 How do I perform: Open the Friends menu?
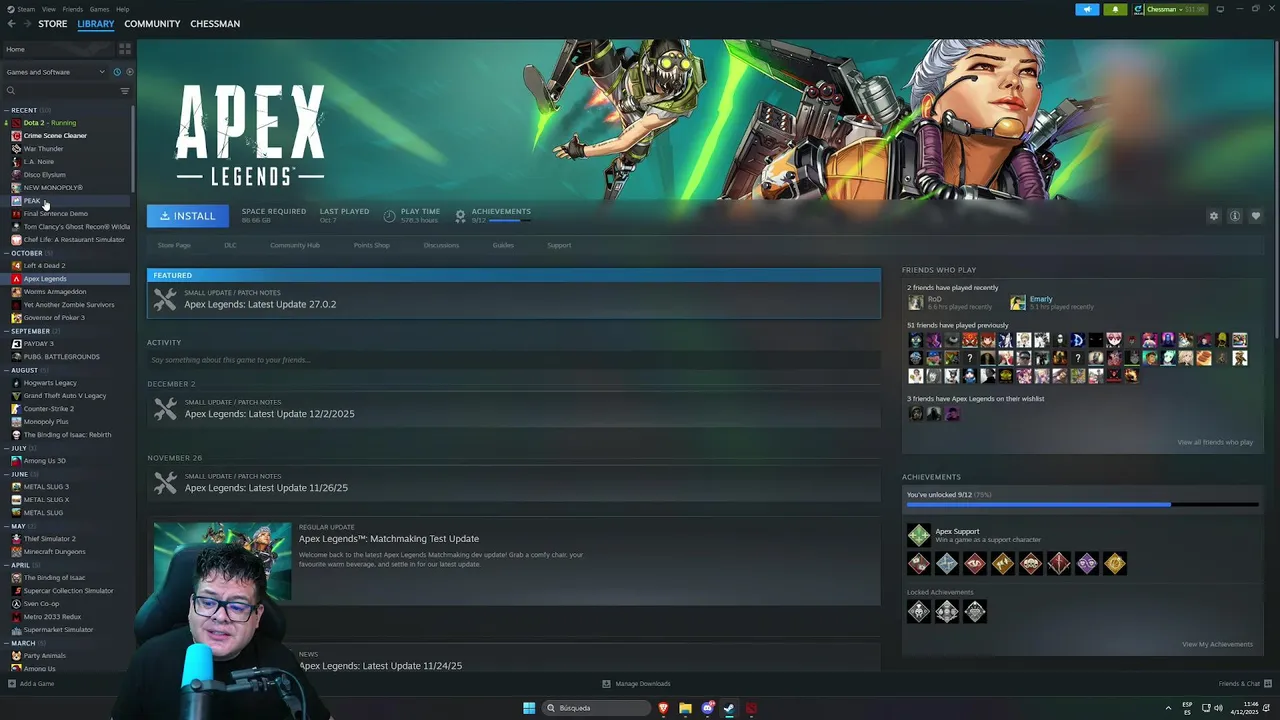pyautogui.click(x=73, y=9)
